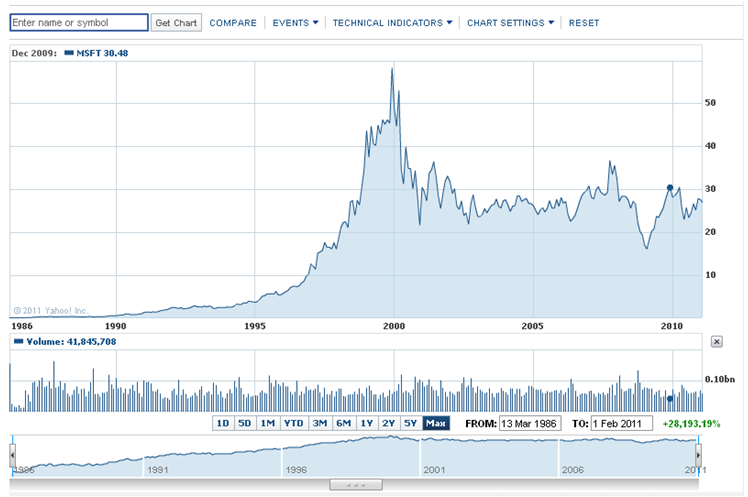The width and height of the screenshot is (748, 497).
Task: Click the 2006 label in overview strip
Action: (x=572, y=470)
